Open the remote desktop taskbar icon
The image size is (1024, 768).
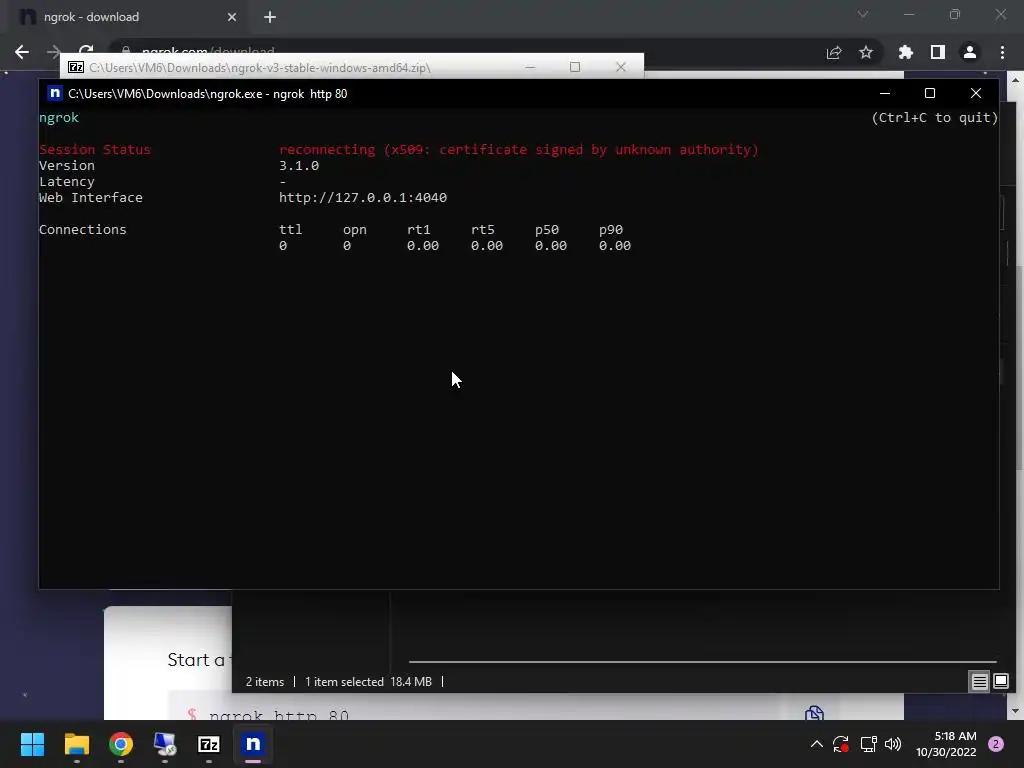tap(165, 744)
